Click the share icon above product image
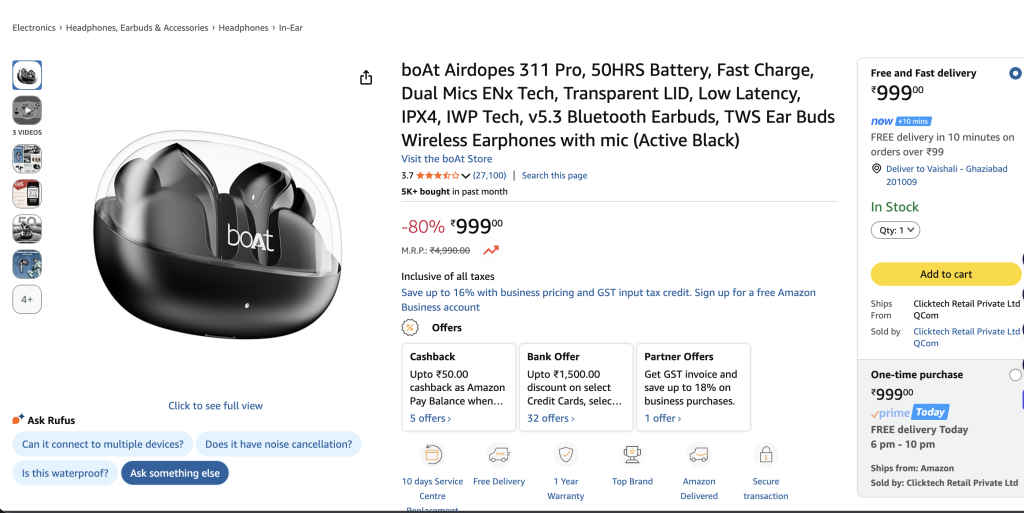Image resolution: width=1024 pixels, height=513 pixels. pyautogui.click(x=366, y=78)
